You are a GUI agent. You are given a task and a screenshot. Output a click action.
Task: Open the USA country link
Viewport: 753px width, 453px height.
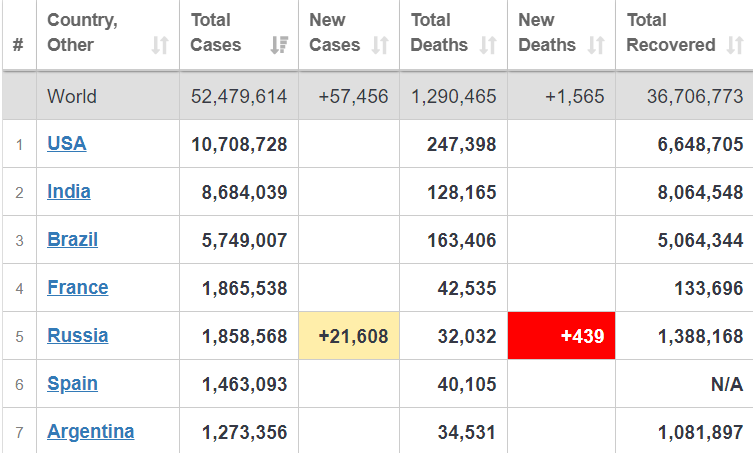[67, 144]
